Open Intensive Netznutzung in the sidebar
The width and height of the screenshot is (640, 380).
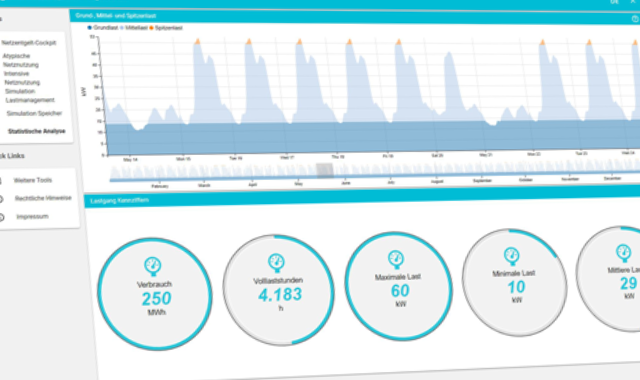[22, 78]
